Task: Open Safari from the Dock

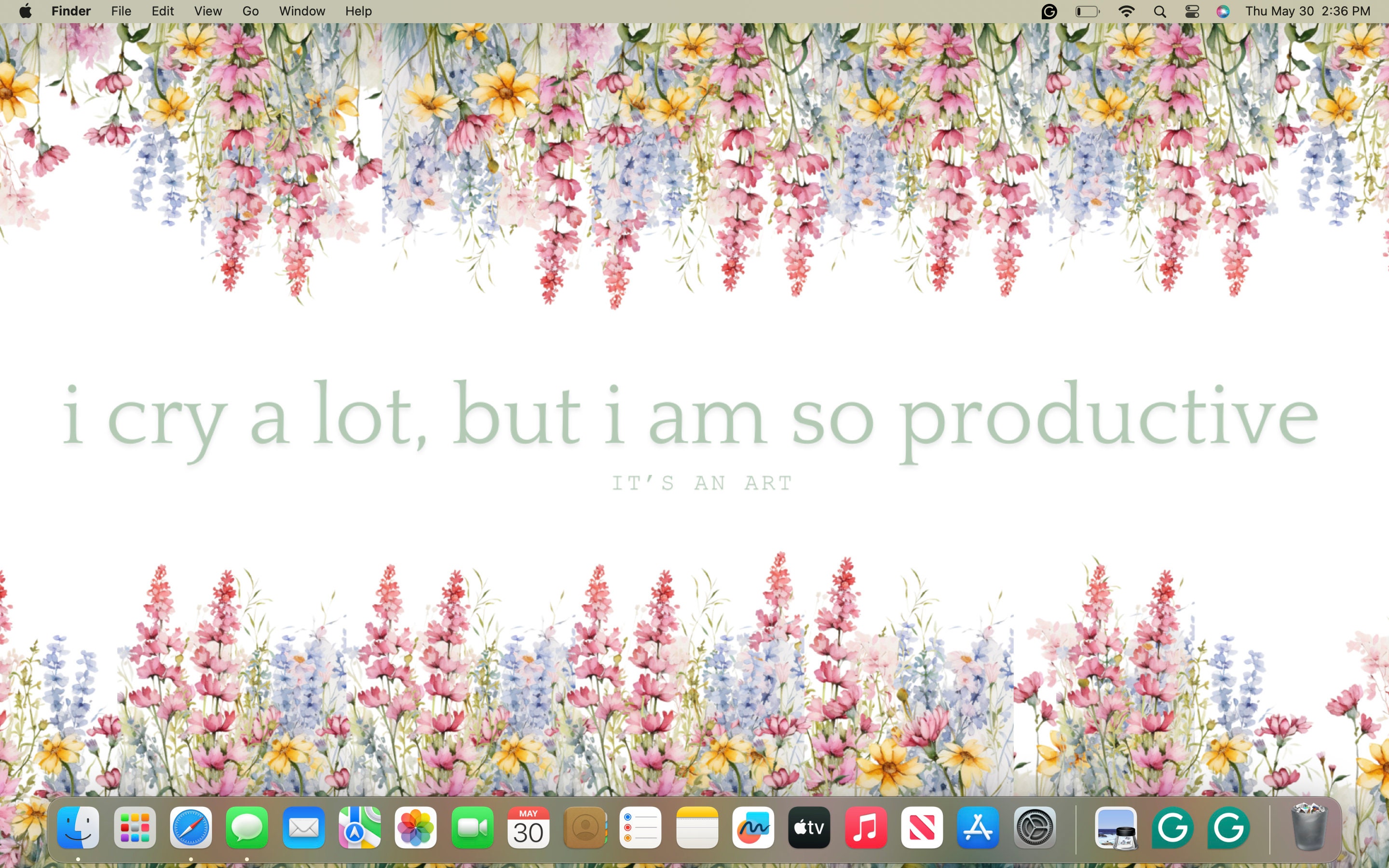Action: (x=190, y=827)
